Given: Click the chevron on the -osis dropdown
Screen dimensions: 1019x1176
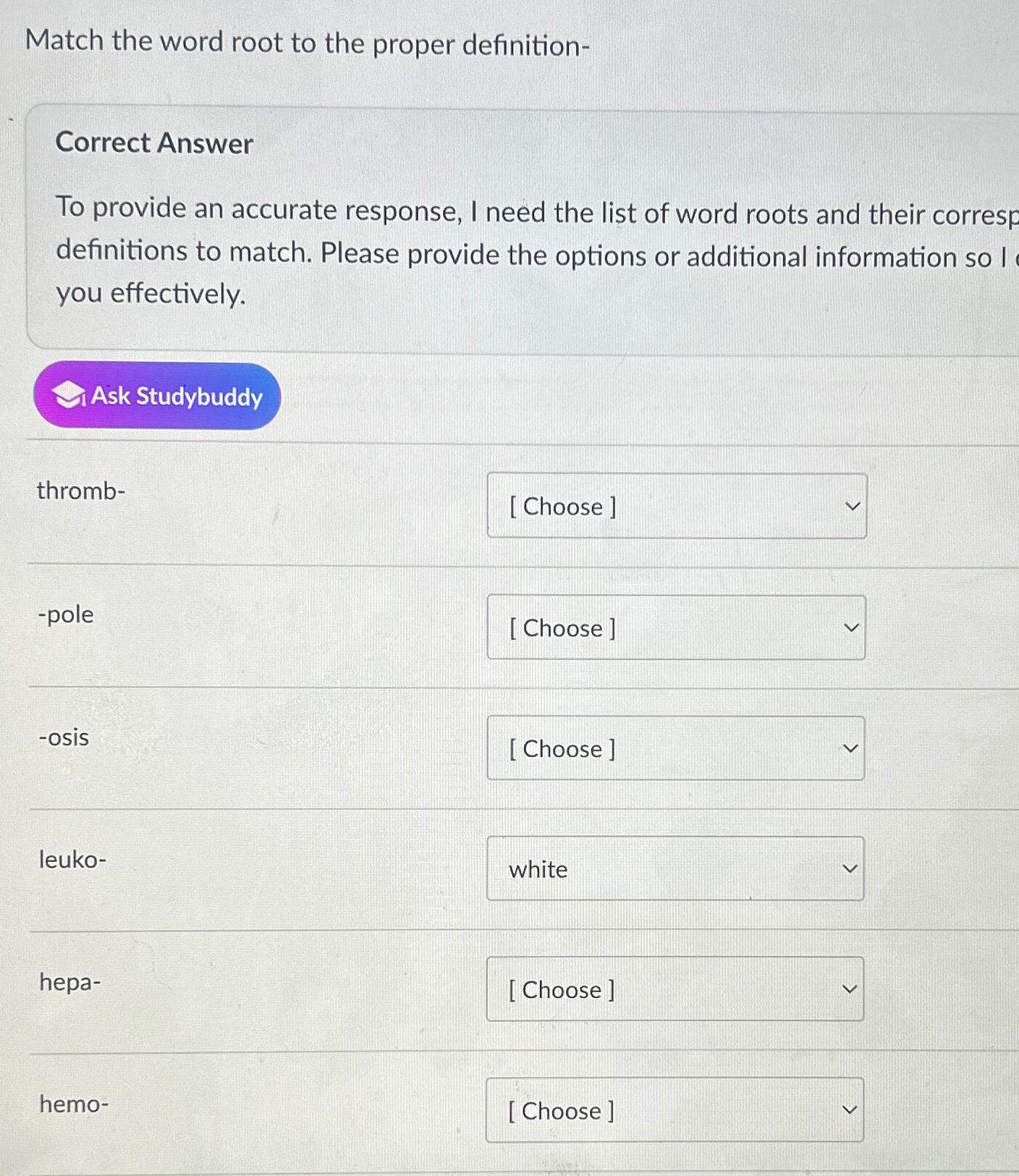Looking at the screenshot, I should tap(851, 749).
